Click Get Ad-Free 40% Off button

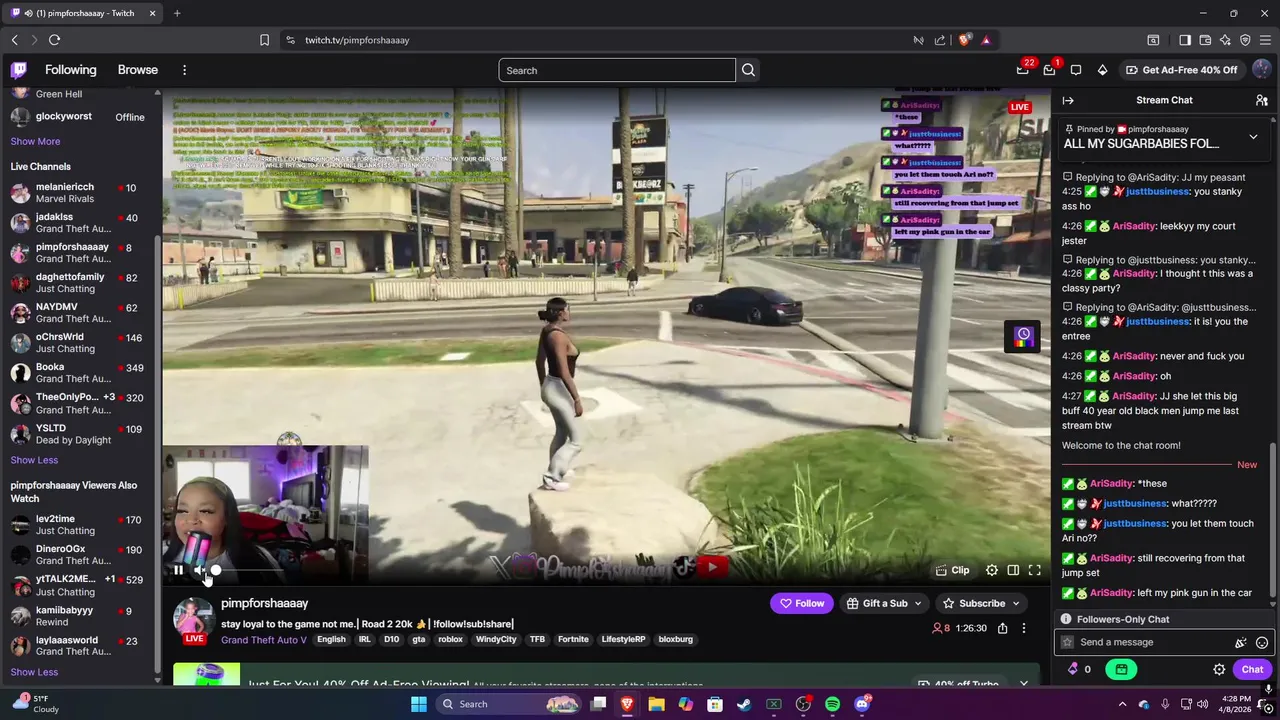(1182, 70)
